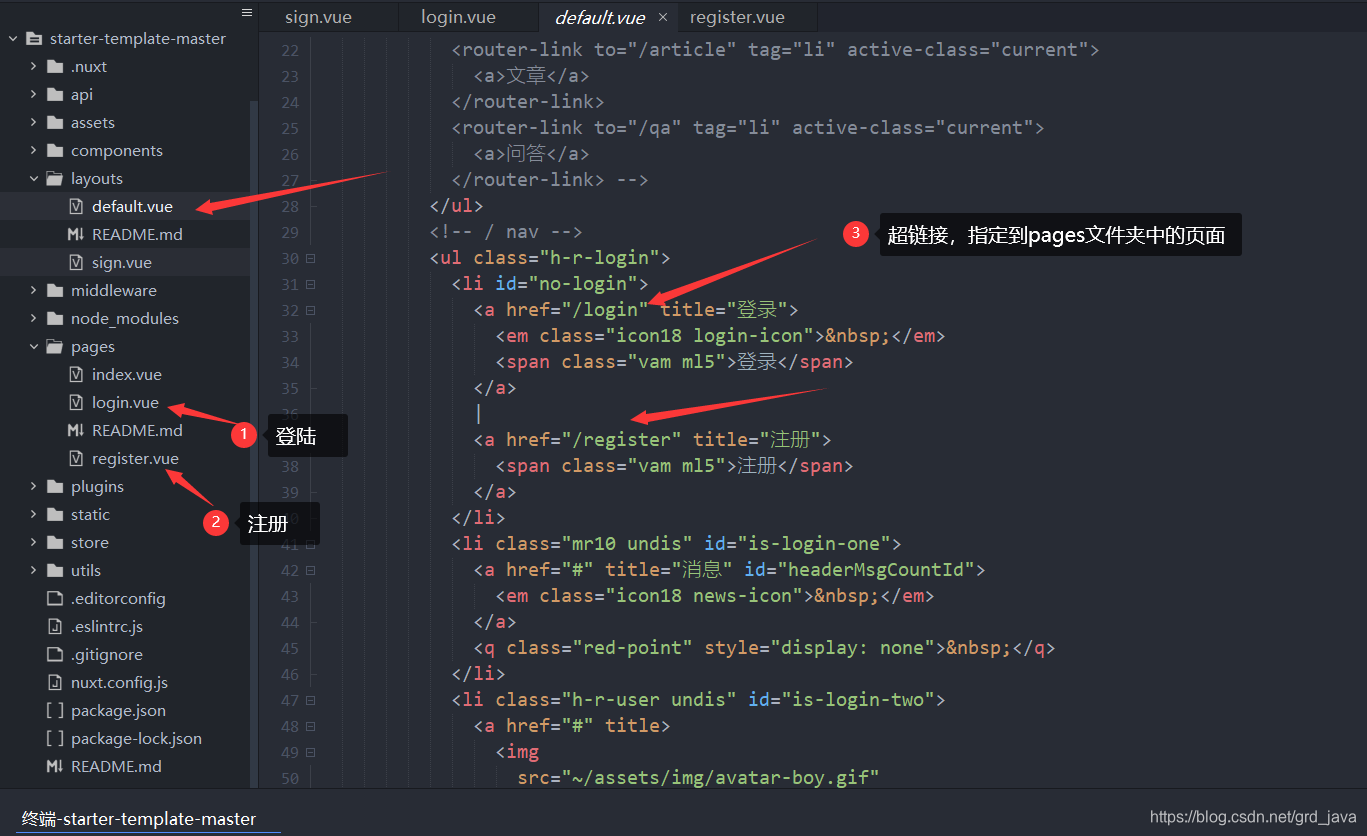This screenshot has height=836, width=1367.
Task: Click the folder icon of node_modules
Action: tap(55, 319)
